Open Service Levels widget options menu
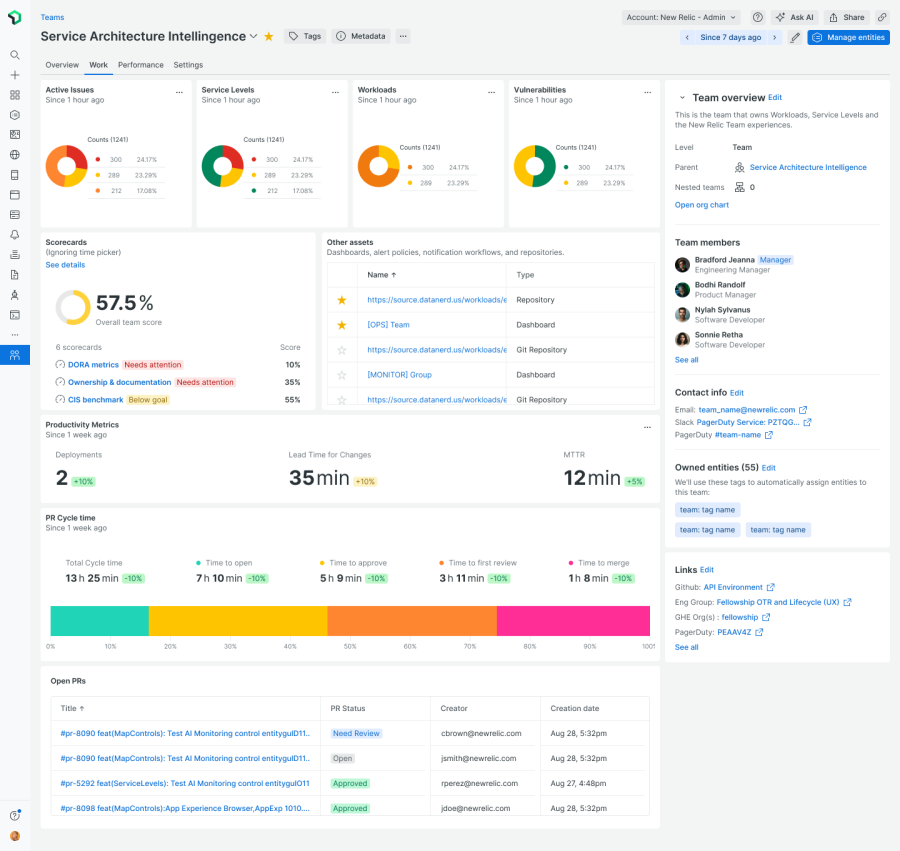This screenshot has width=900, height=851. pos(336,92)
